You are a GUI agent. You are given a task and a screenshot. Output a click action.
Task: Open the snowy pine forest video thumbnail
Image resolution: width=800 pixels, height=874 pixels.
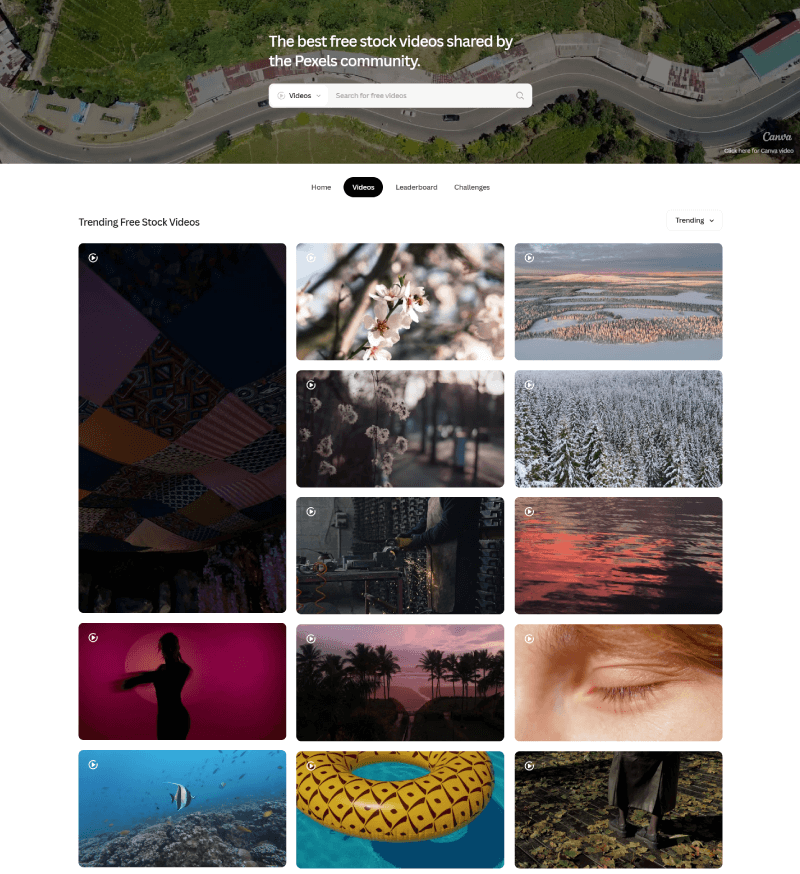[618, 429]
